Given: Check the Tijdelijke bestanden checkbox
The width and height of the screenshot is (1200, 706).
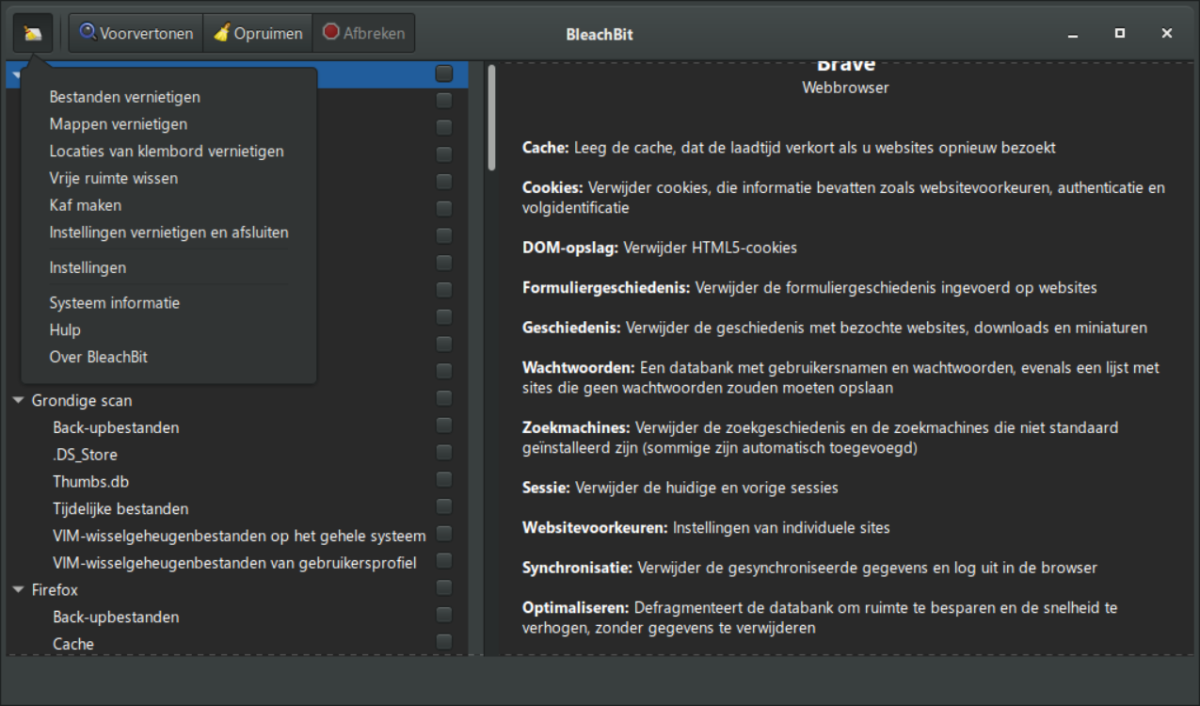Looking at the screenshot, I should 444,508.
